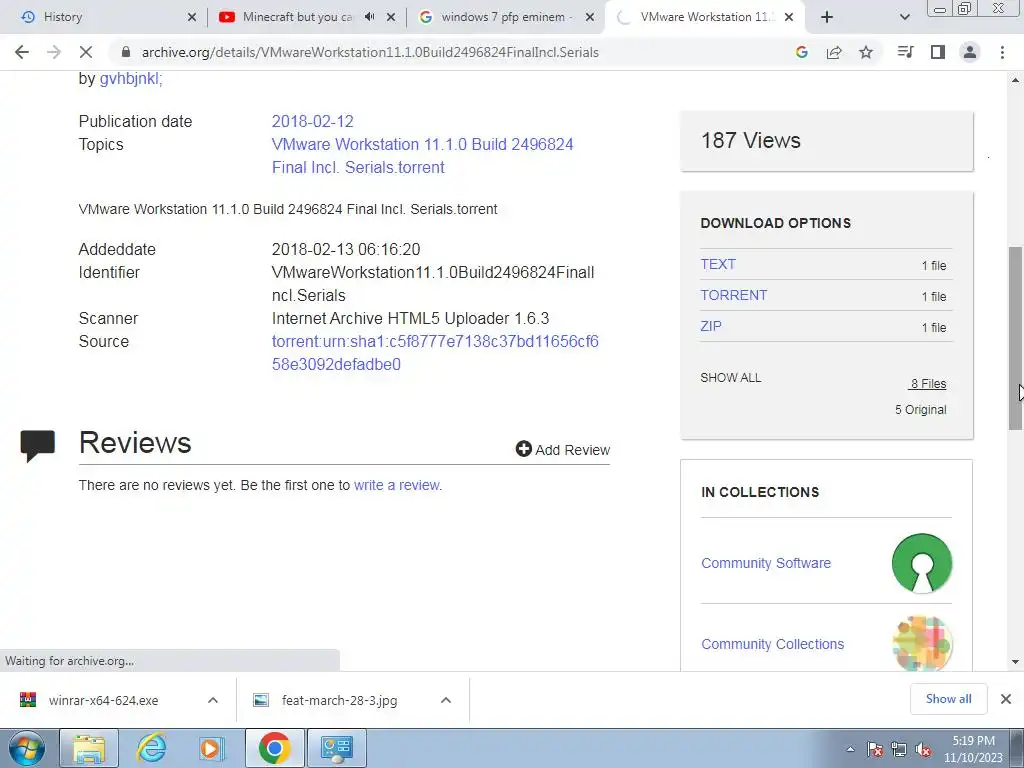Viewport: 1024px width, 768px height.
Task: Open Community Collections link
Action: (772, 644)
